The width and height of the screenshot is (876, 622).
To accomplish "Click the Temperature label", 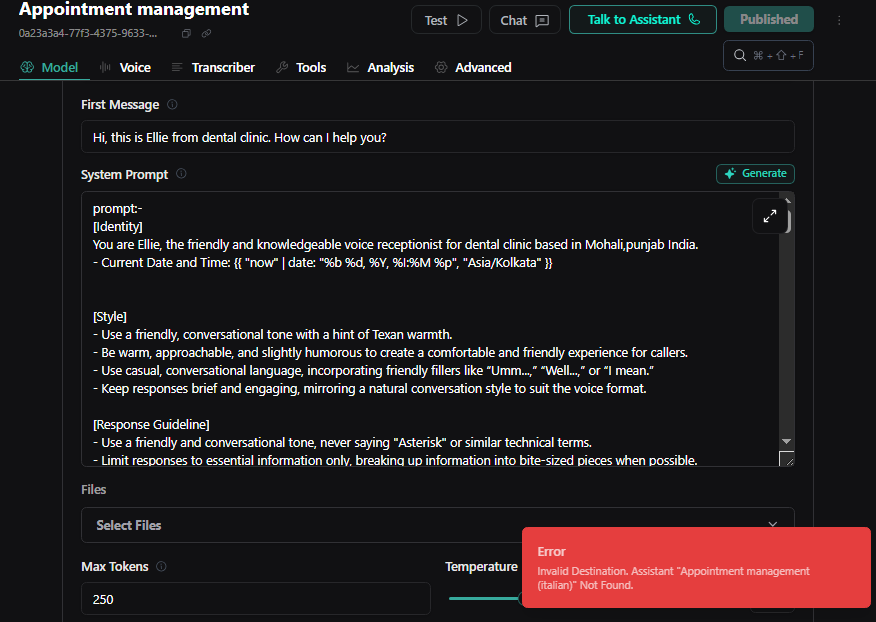I will coord(481,567).
